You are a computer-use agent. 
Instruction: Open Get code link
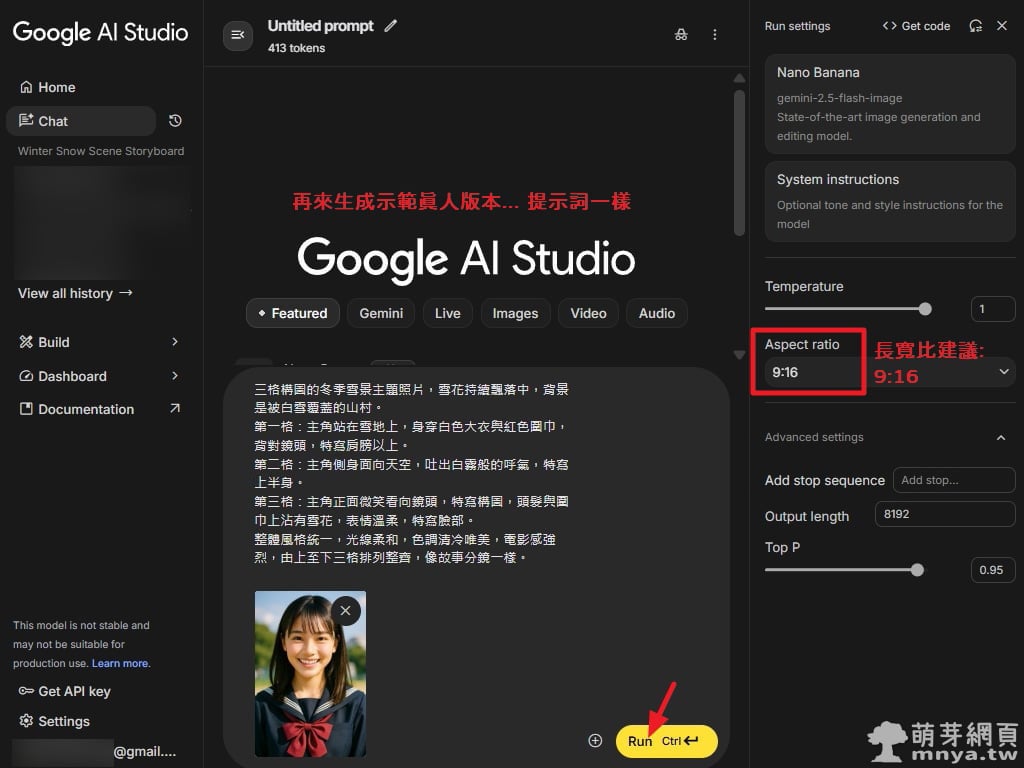coord(916,26)
